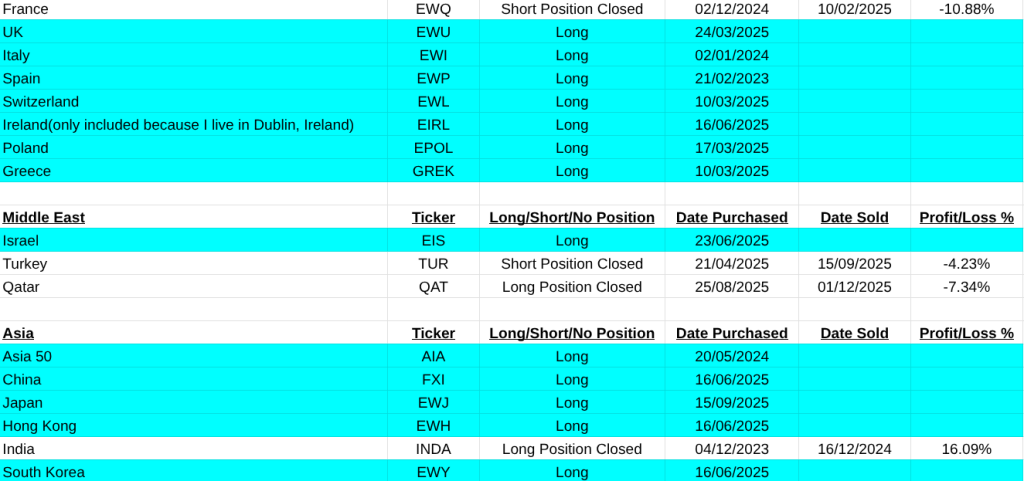This screenshot has height=481, width=1024.
Task: Select the Asia section header cell
Action: (x=18, y=333)
